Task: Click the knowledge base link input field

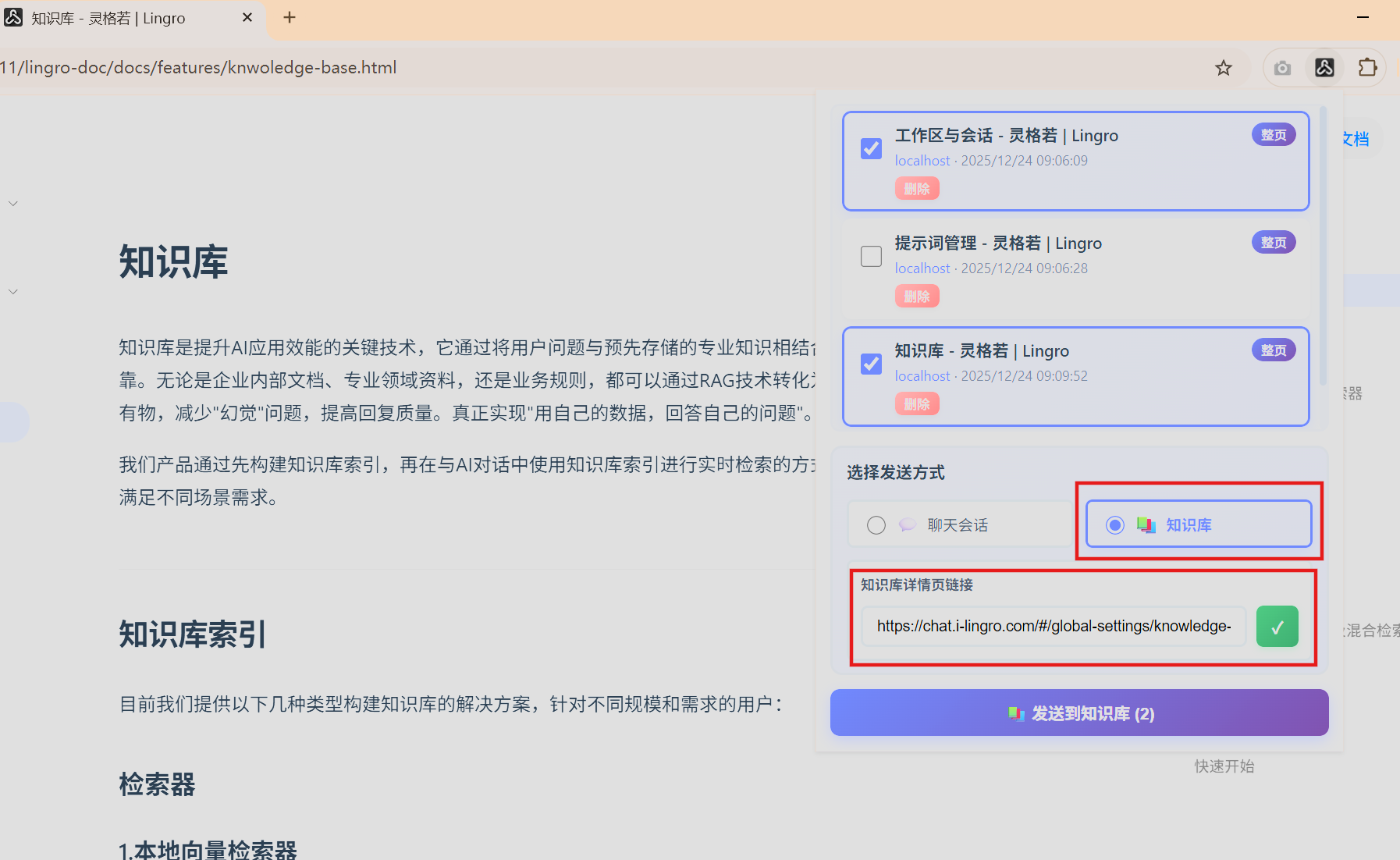Action: [x=1054, y=626]
